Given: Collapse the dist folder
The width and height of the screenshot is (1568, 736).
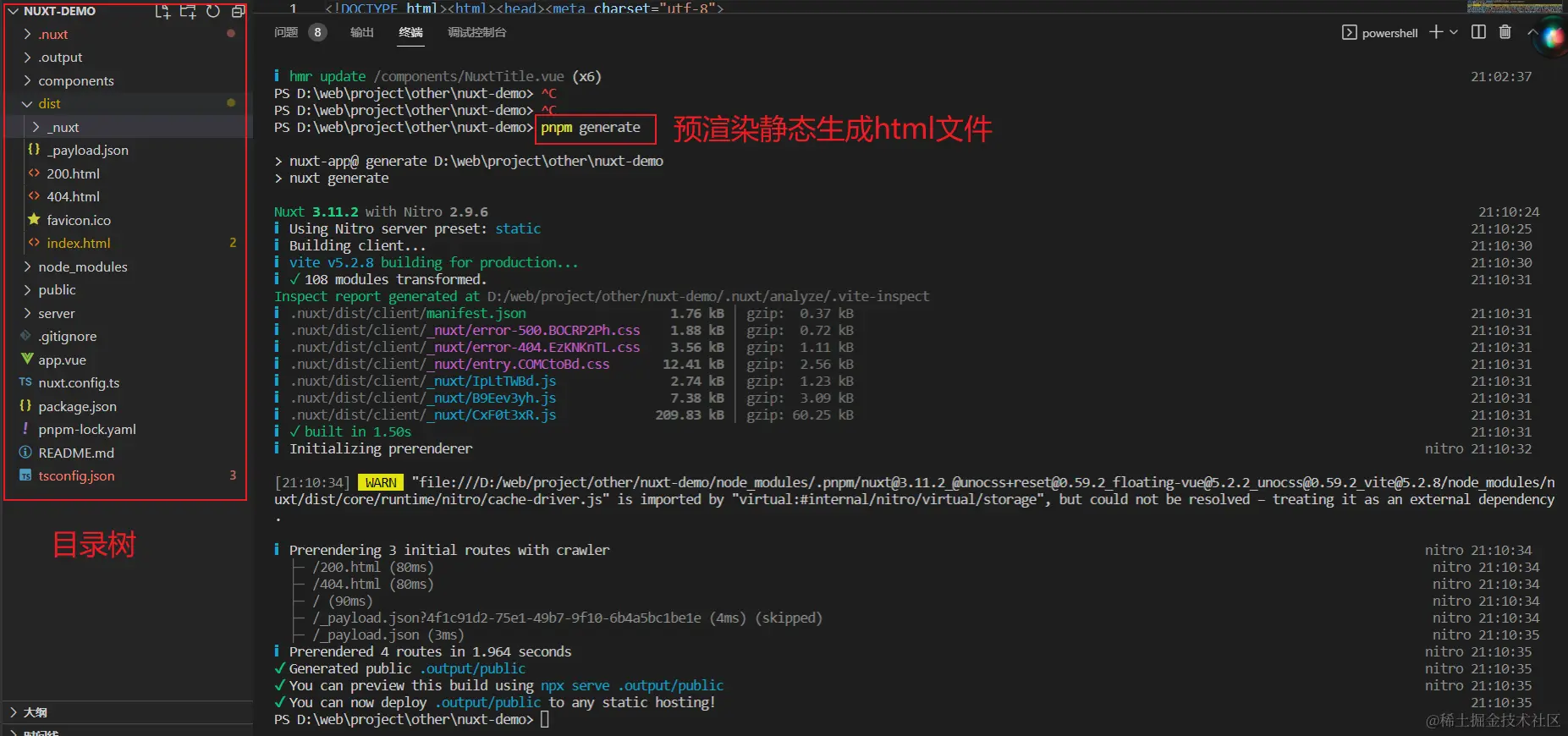Looking at the screenshot, I should pyautogui.click(x=27, y=103).
